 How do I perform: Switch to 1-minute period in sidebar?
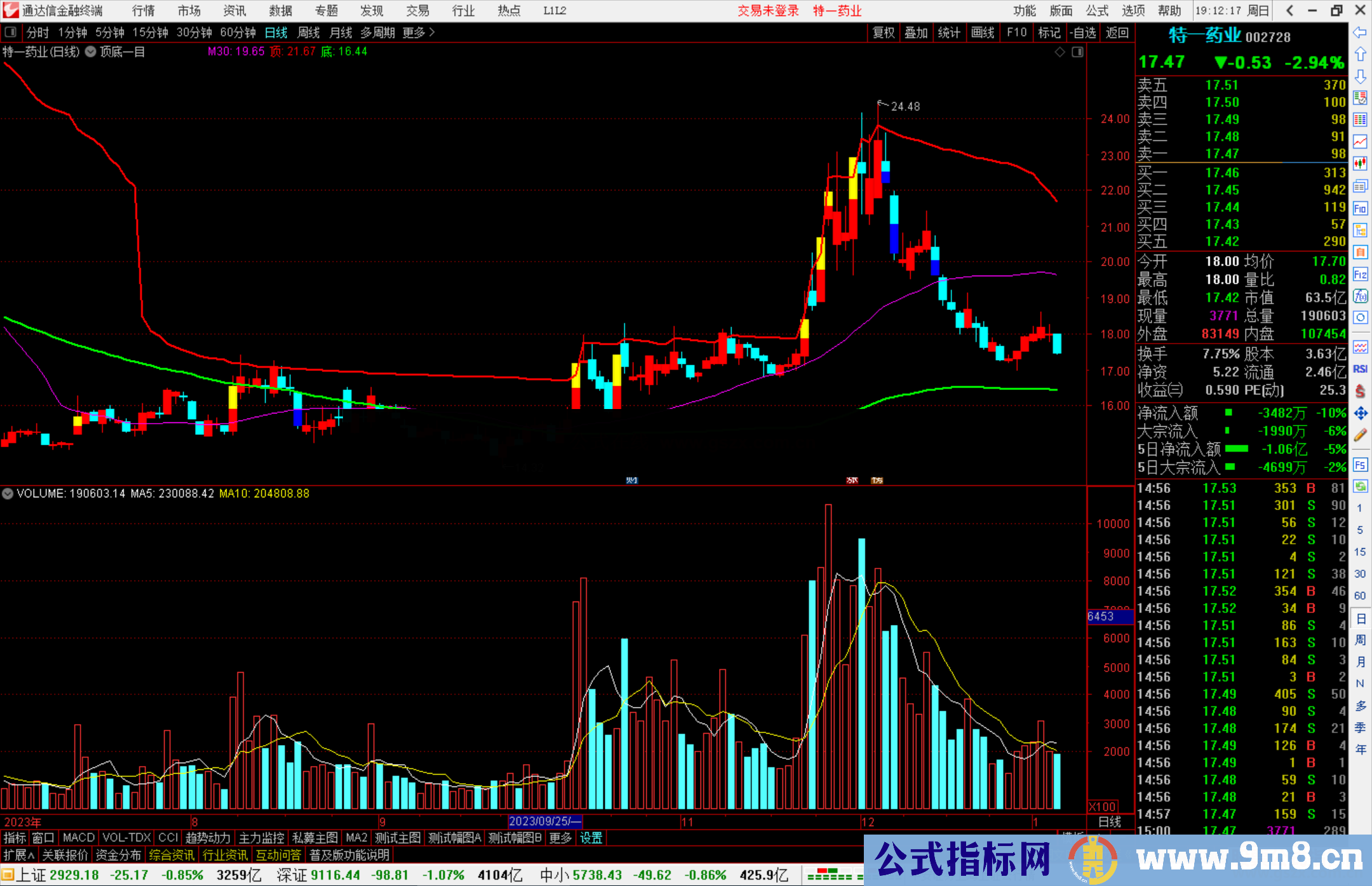(1359, 508)
